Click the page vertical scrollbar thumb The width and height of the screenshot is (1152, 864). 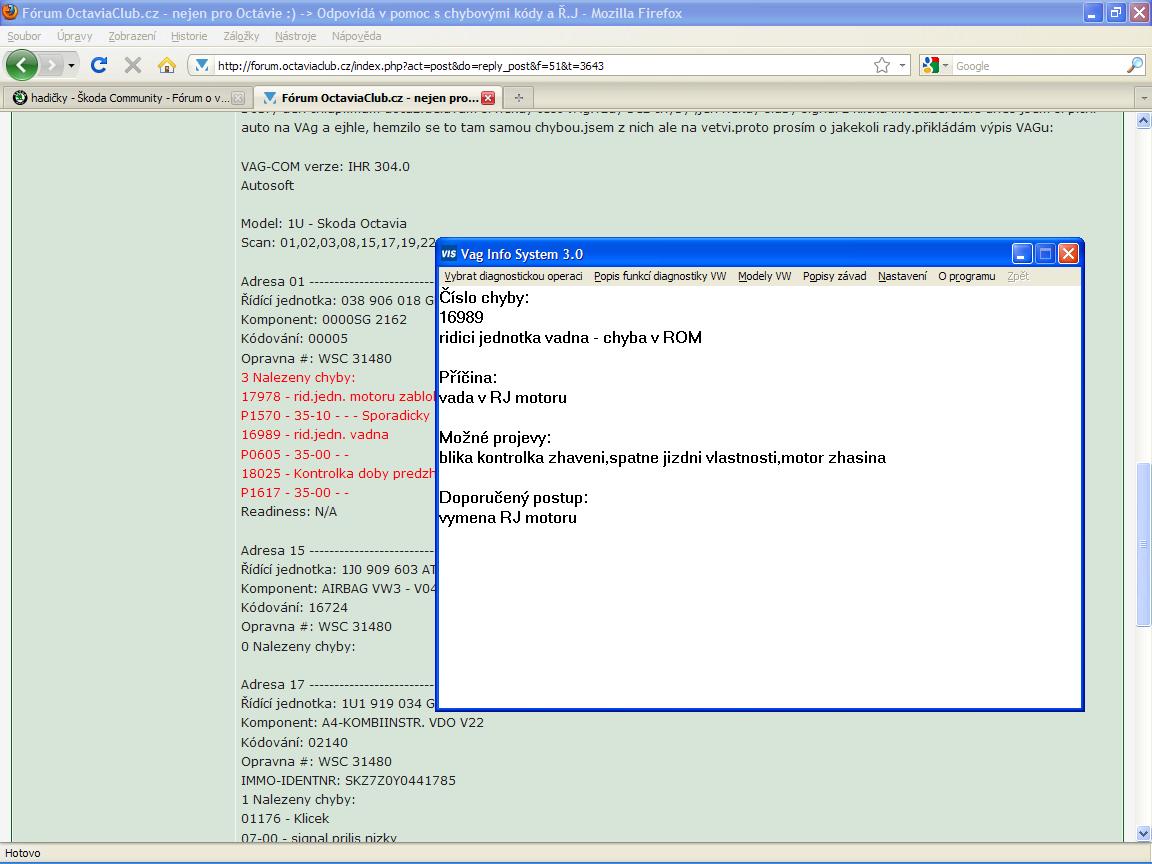coord(1143,545)
